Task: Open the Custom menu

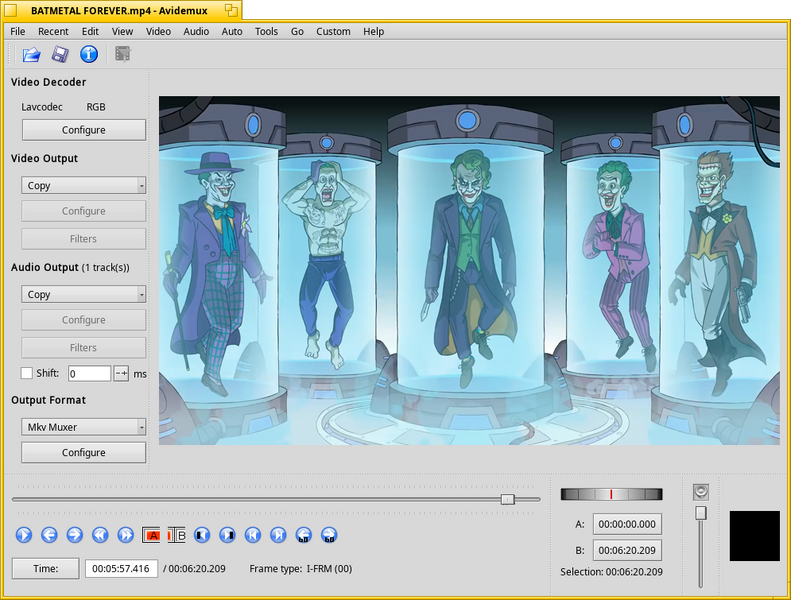Action: point(333,31)
